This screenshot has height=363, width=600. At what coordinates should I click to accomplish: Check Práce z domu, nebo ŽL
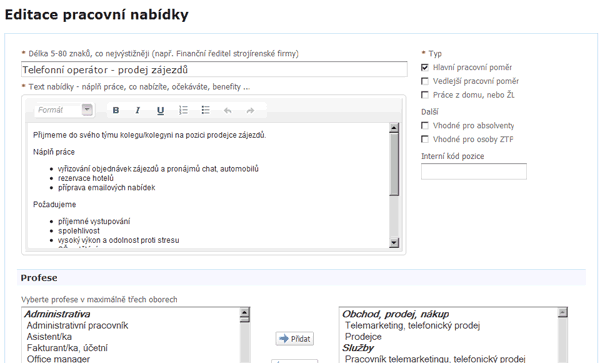[x=425, y=95]
